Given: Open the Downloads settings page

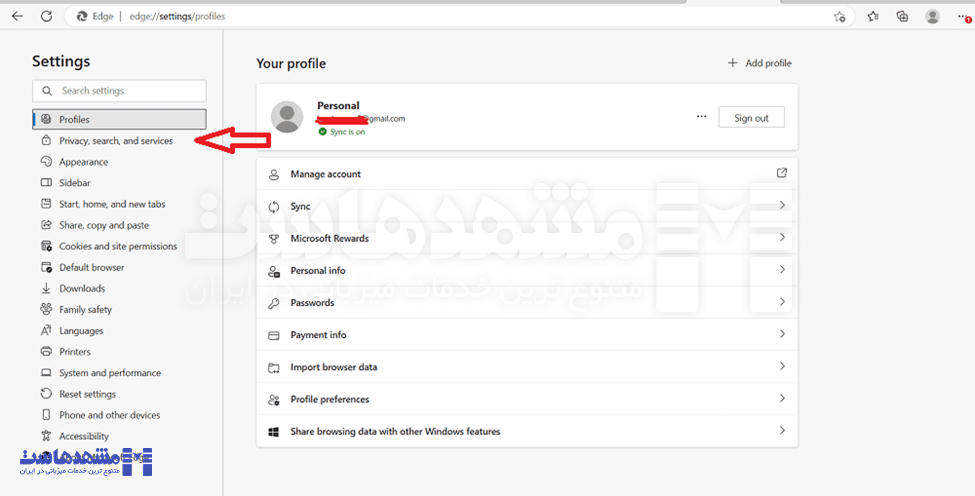Looking at the screenshot, I should click(81, 288).
